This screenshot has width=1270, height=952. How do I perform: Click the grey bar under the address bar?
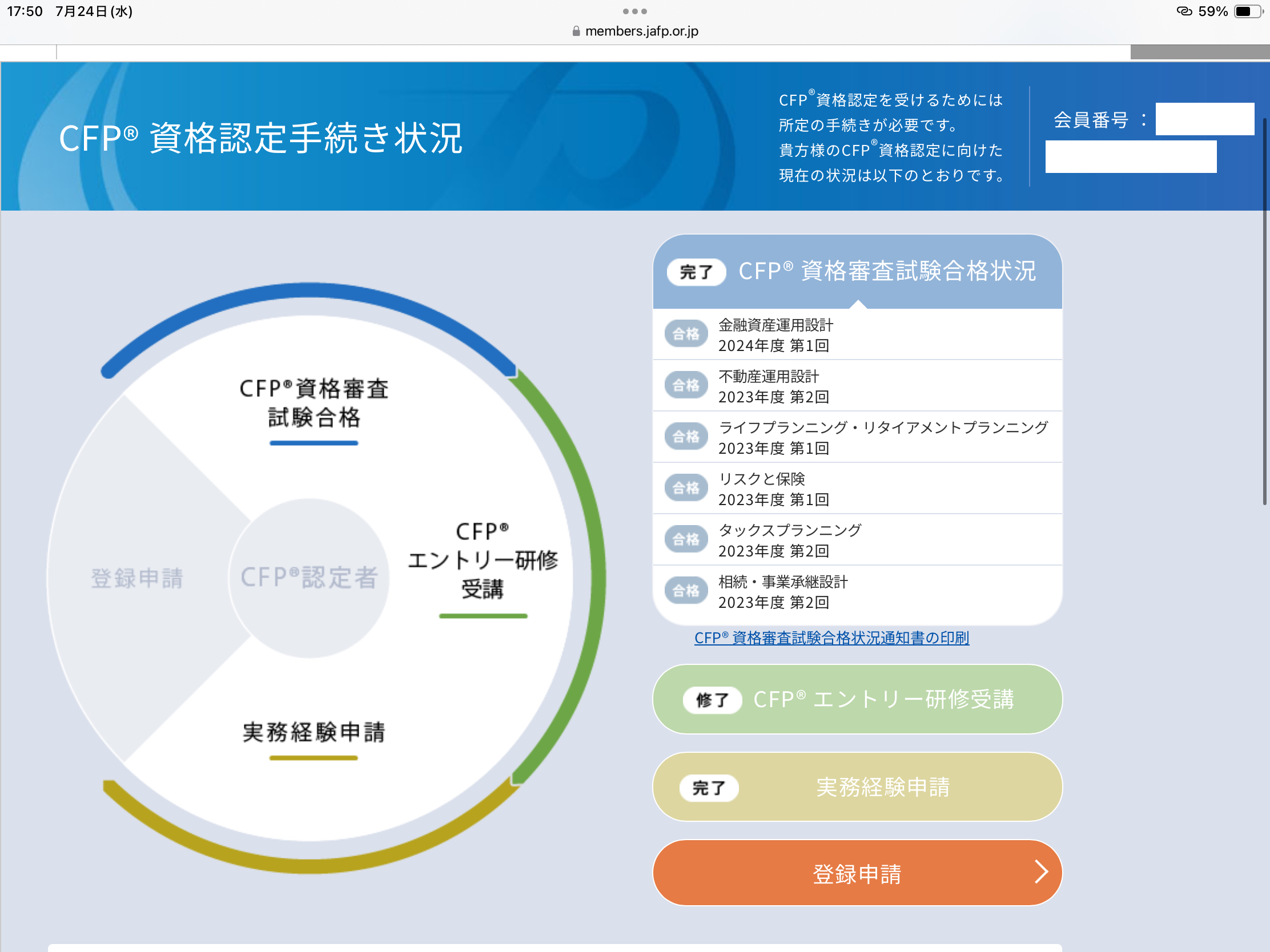click(1199, 51)
